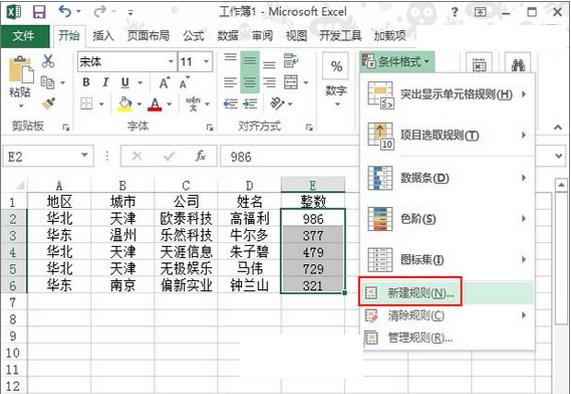This screenshot has width=571, height=394.
Task: Toggle Bold formatting
Action: [x=86, y=83]
